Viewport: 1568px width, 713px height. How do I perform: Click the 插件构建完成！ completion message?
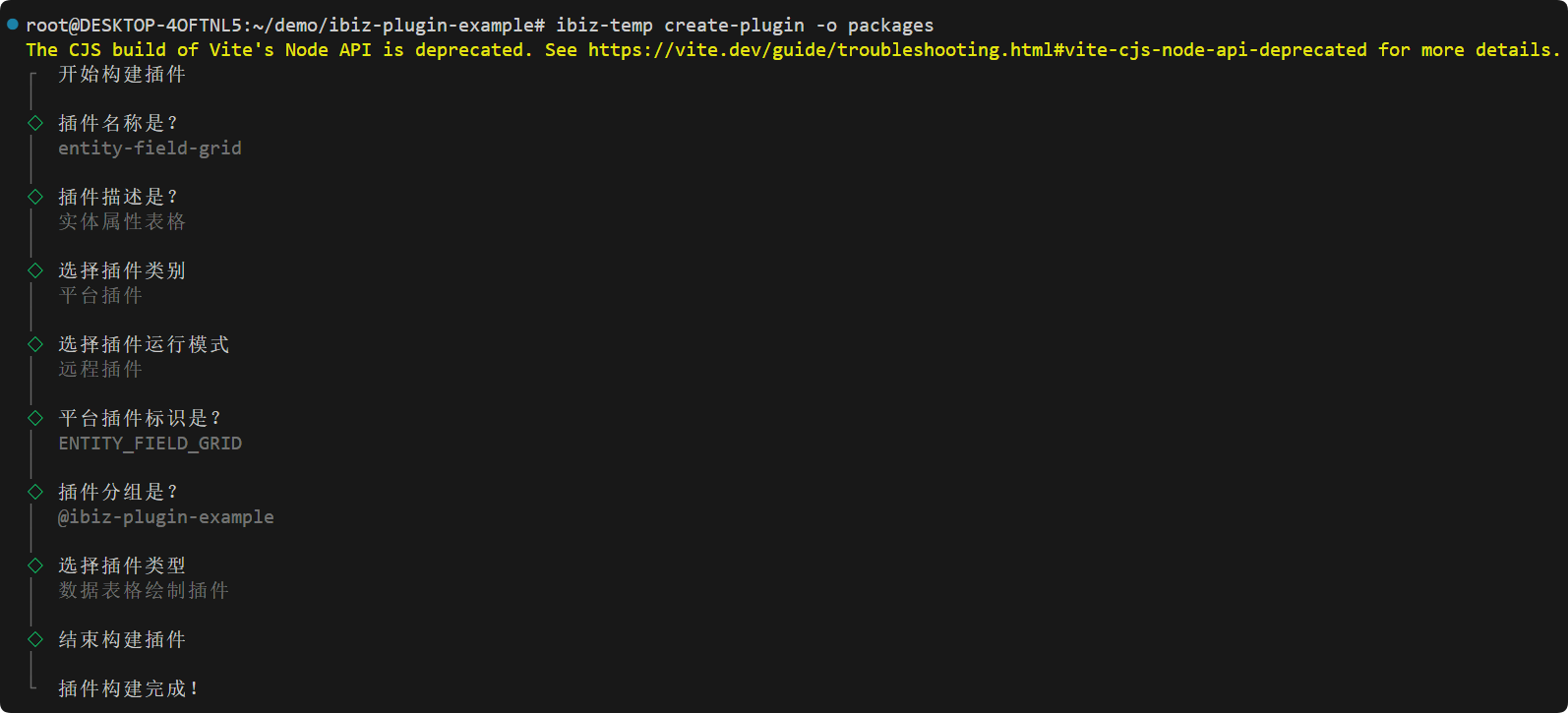pyautogui.click(x=128, y=688)
